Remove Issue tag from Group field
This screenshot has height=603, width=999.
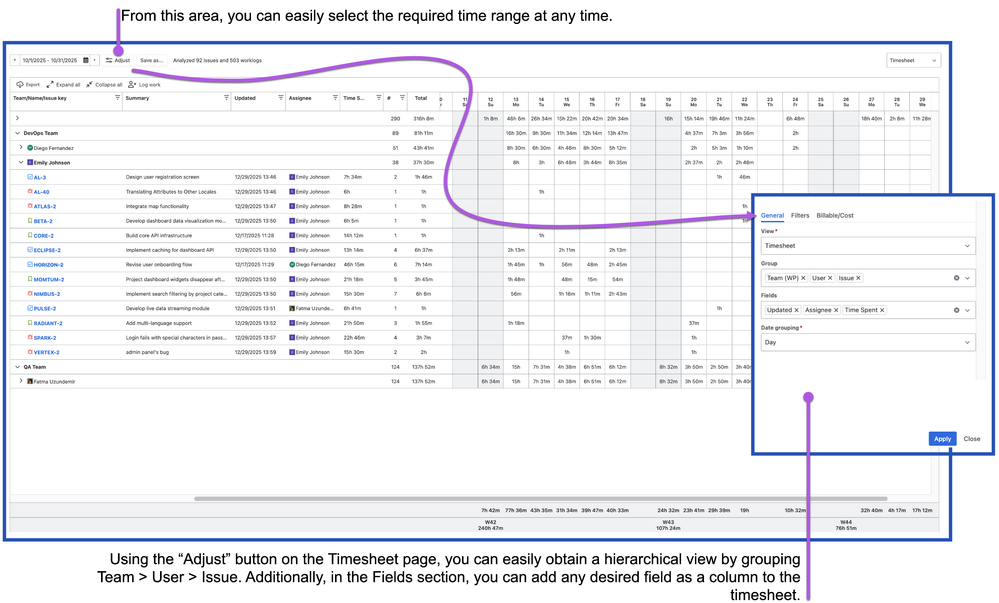(x=858, y=278)
